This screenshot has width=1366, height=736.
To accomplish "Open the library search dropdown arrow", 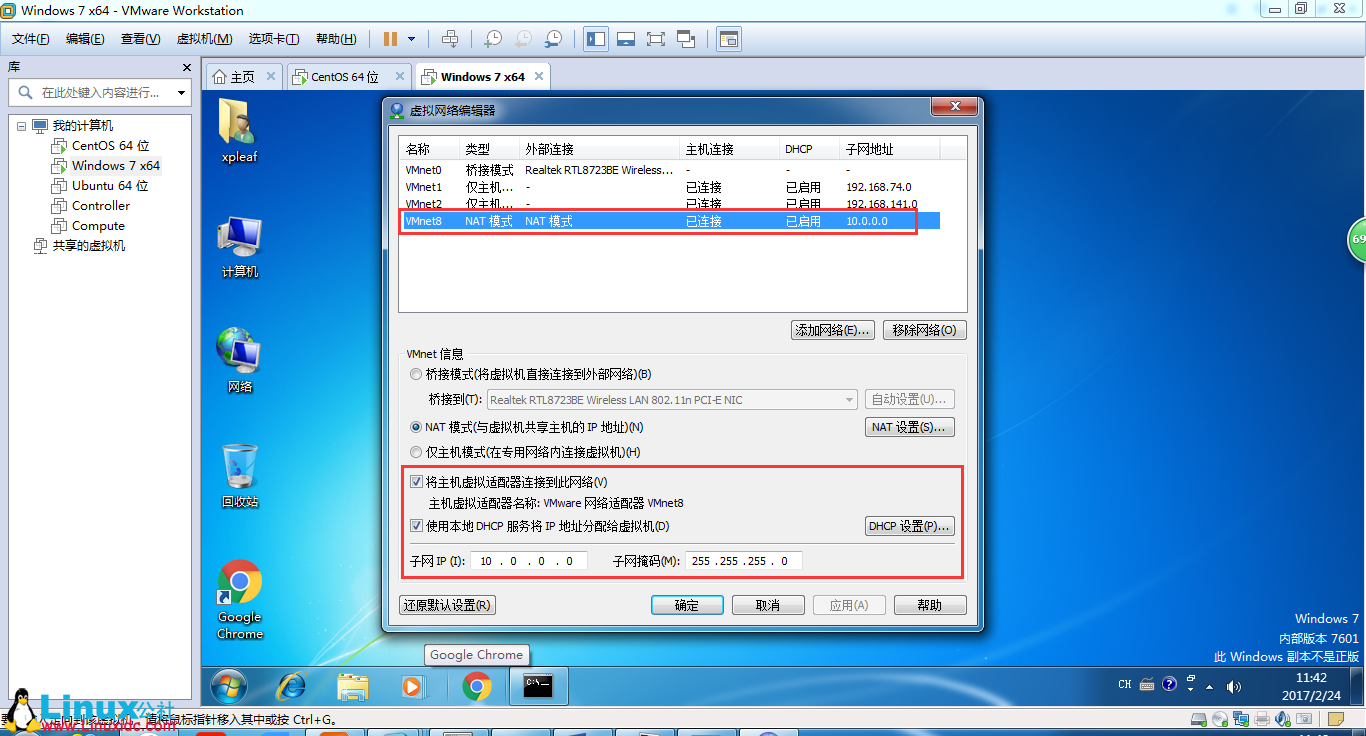I will pyautogui.click(x=182, y=93).
